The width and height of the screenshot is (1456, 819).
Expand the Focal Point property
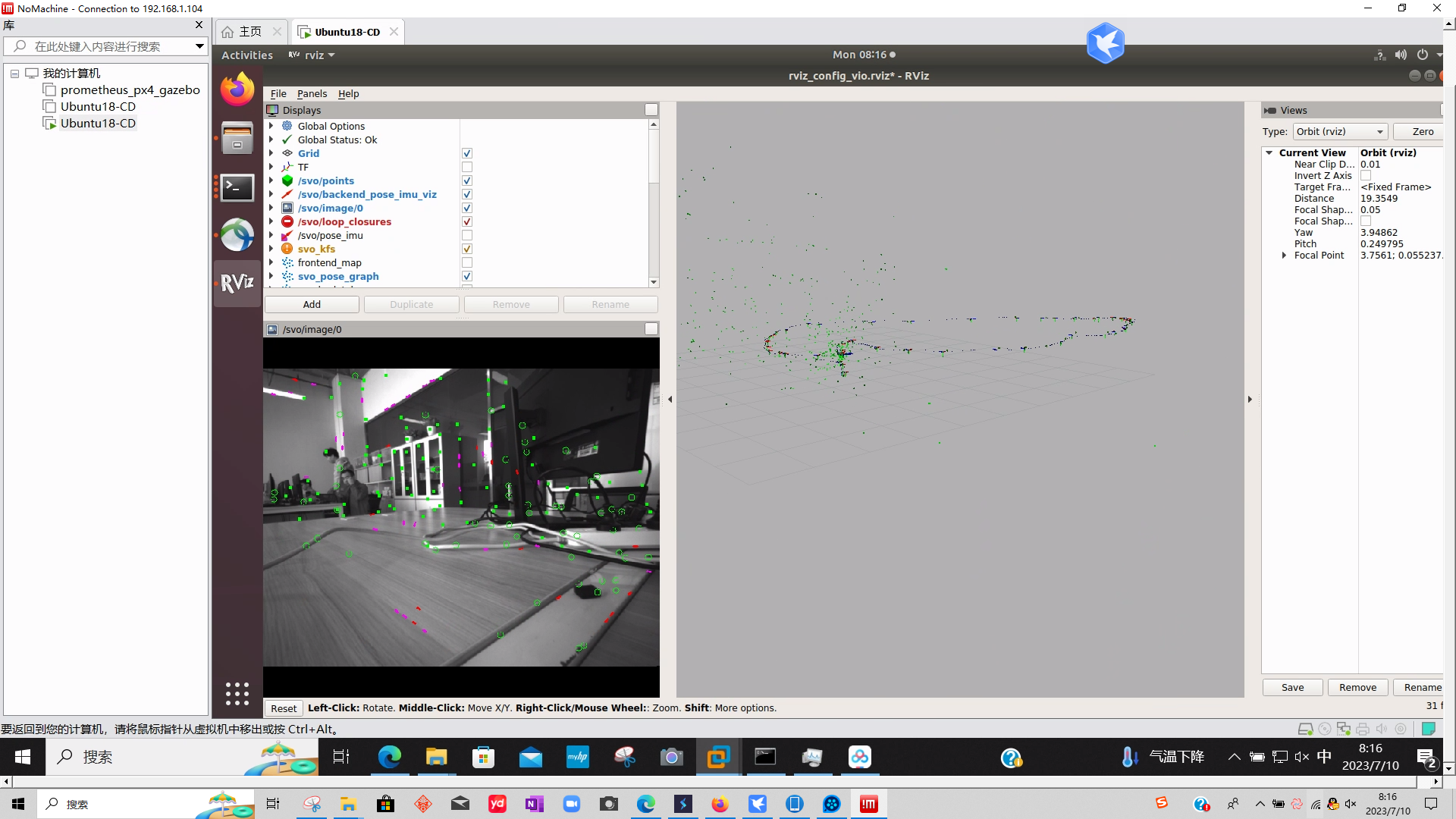coord(1284,256)
